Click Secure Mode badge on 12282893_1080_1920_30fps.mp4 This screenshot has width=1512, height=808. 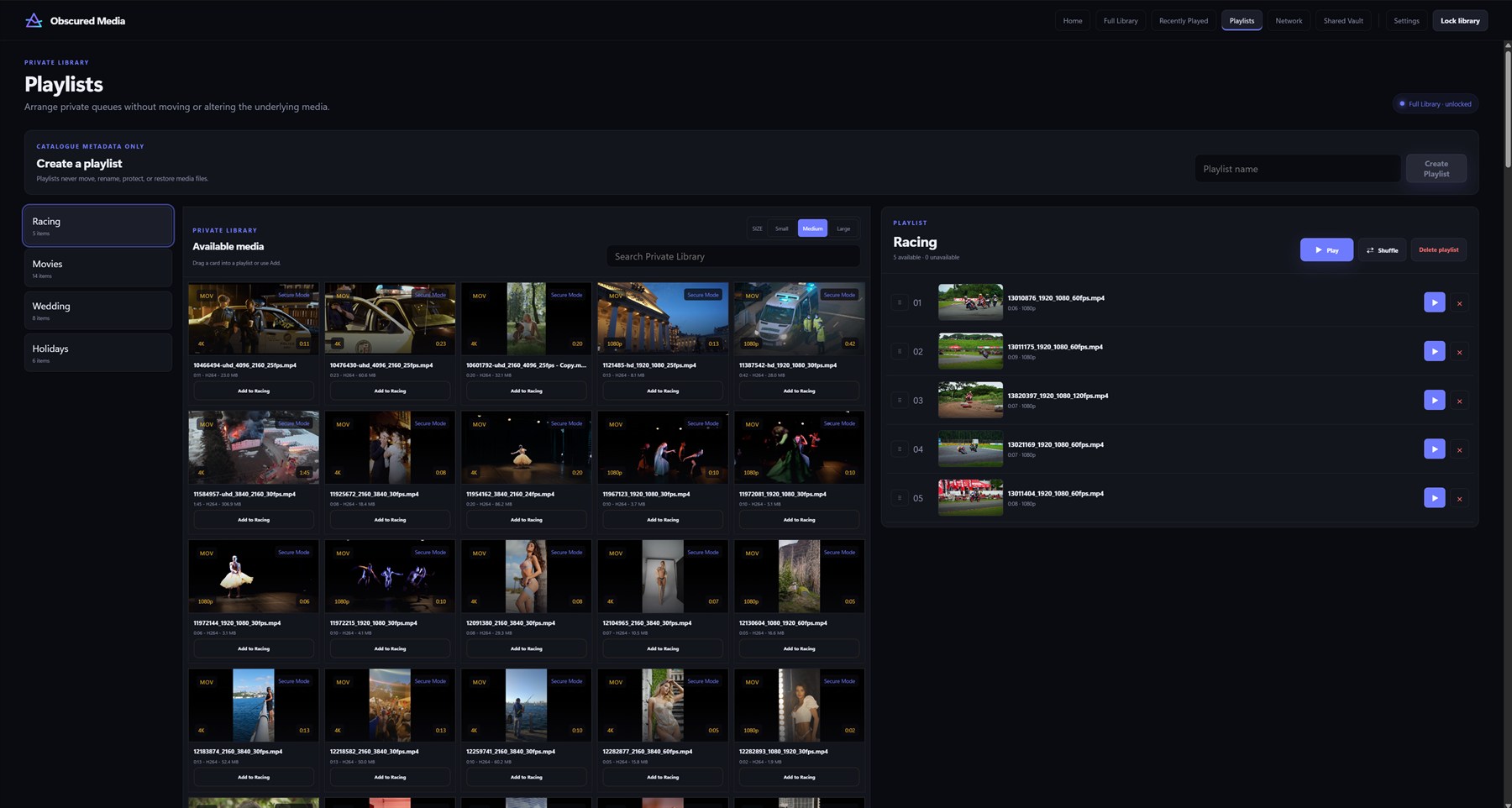(x=839, y=681)
